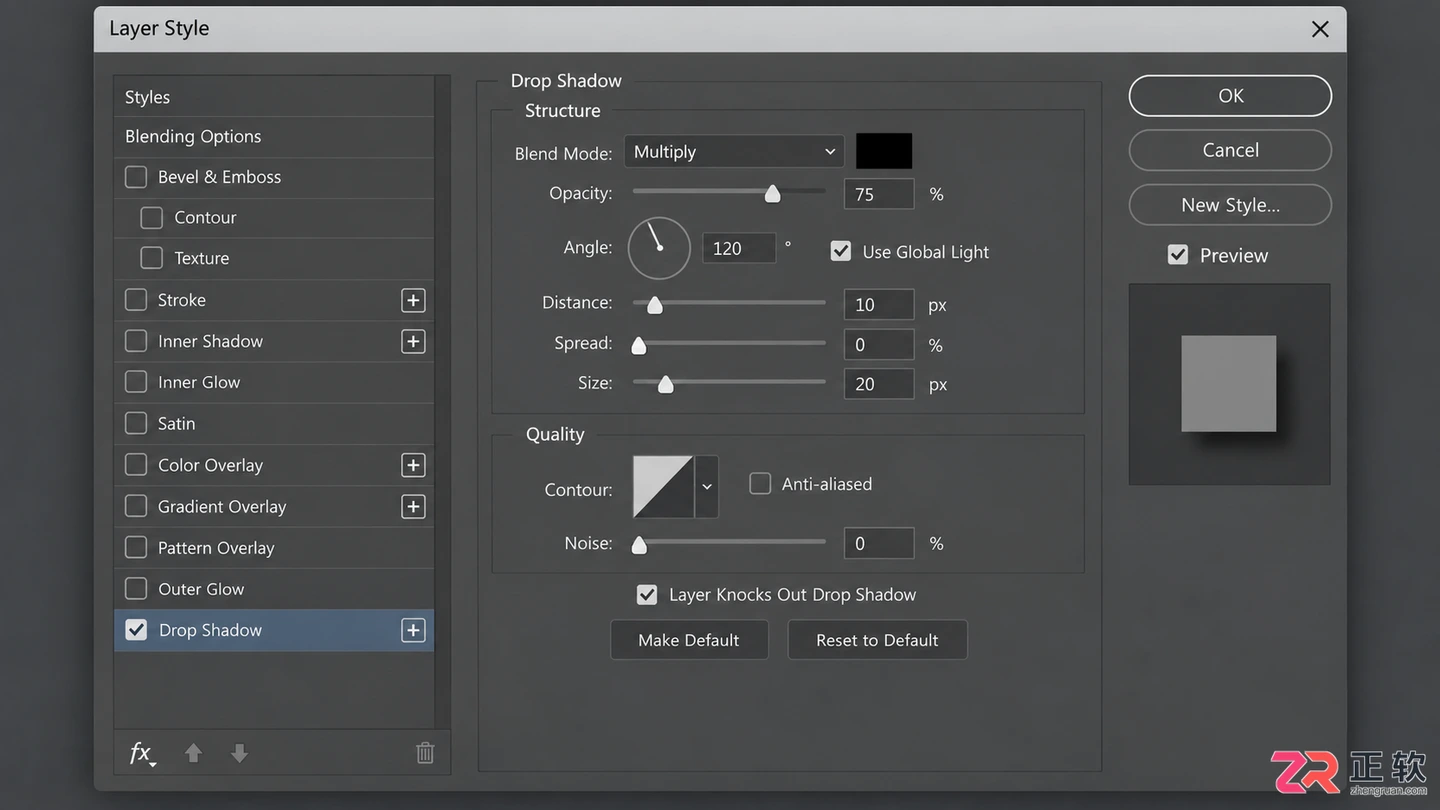Toggle the Stroke effect checkbox
1440x810 pixels.
point(136,300)
